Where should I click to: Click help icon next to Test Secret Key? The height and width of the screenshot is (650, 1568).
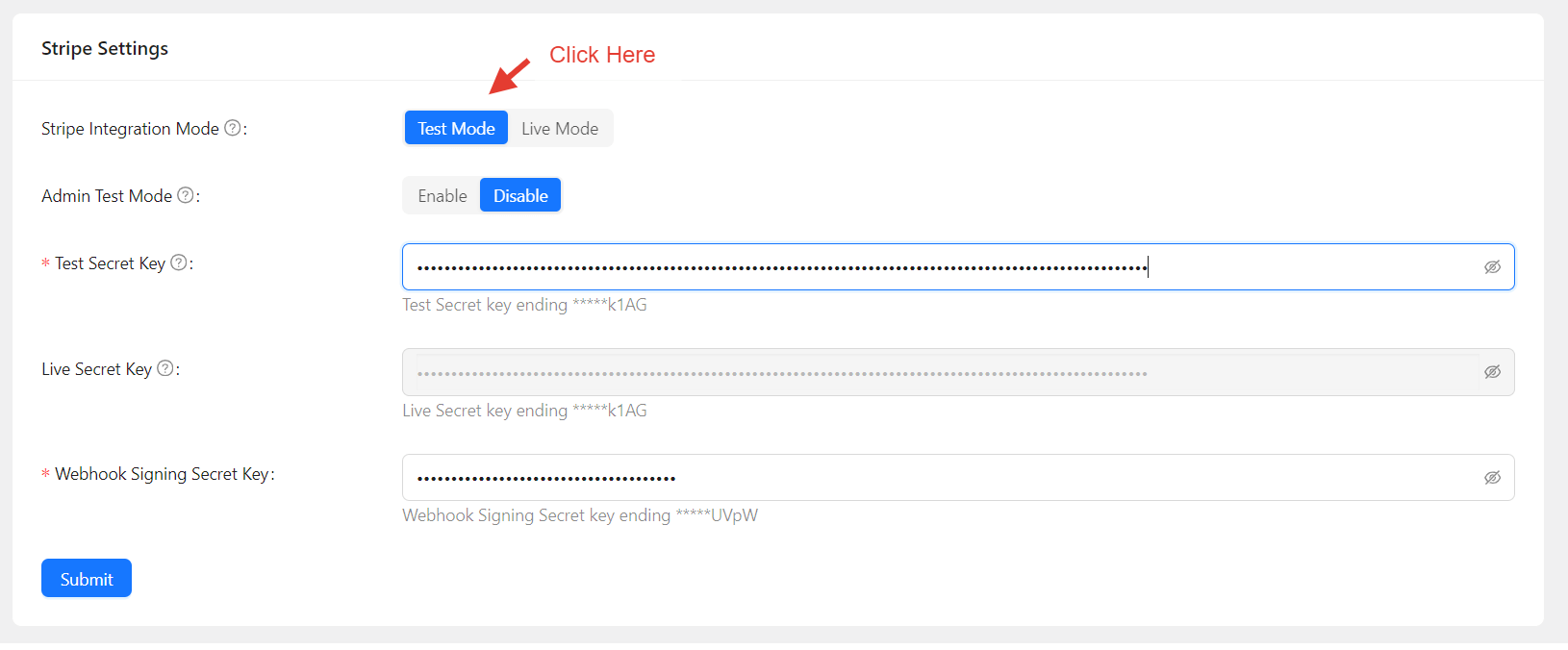click(179, 262)
